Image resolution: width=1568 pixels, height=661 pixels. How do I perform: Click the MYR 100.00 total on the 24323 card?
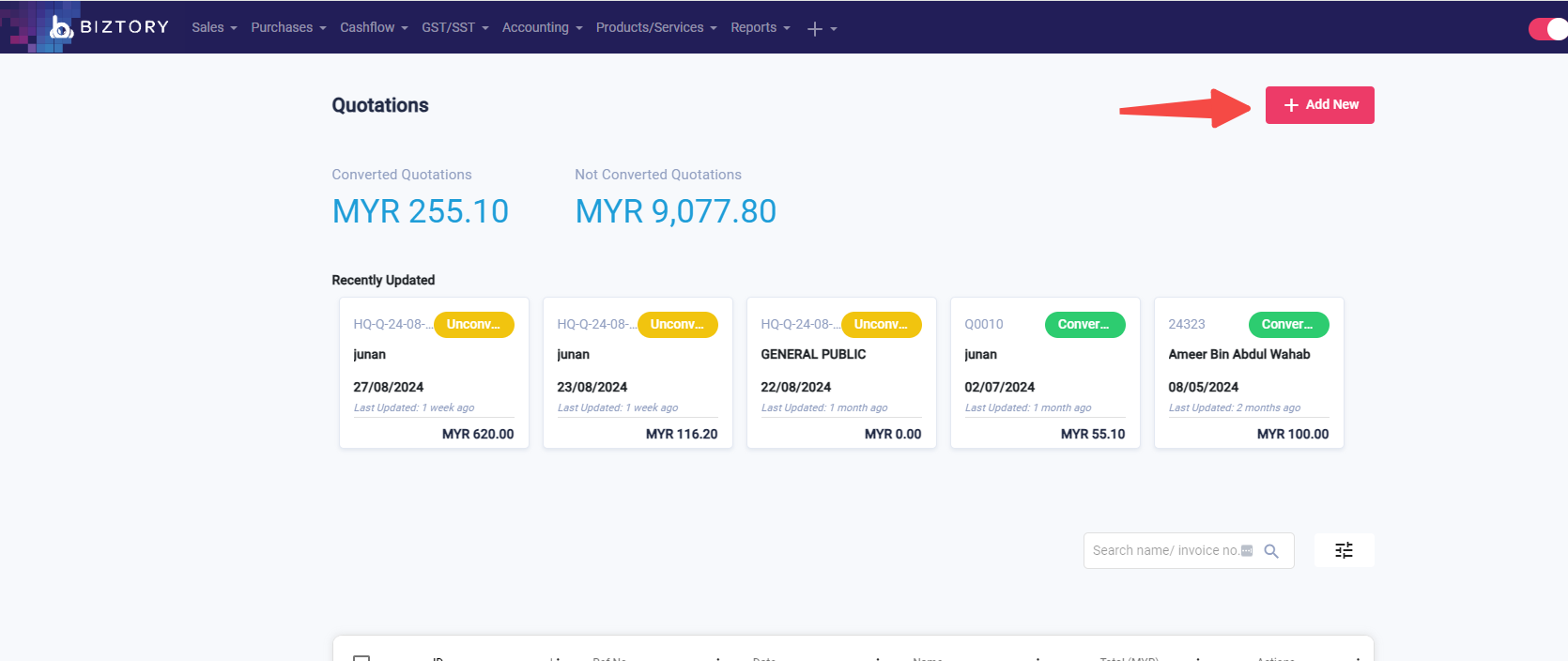click(1293, 434)
